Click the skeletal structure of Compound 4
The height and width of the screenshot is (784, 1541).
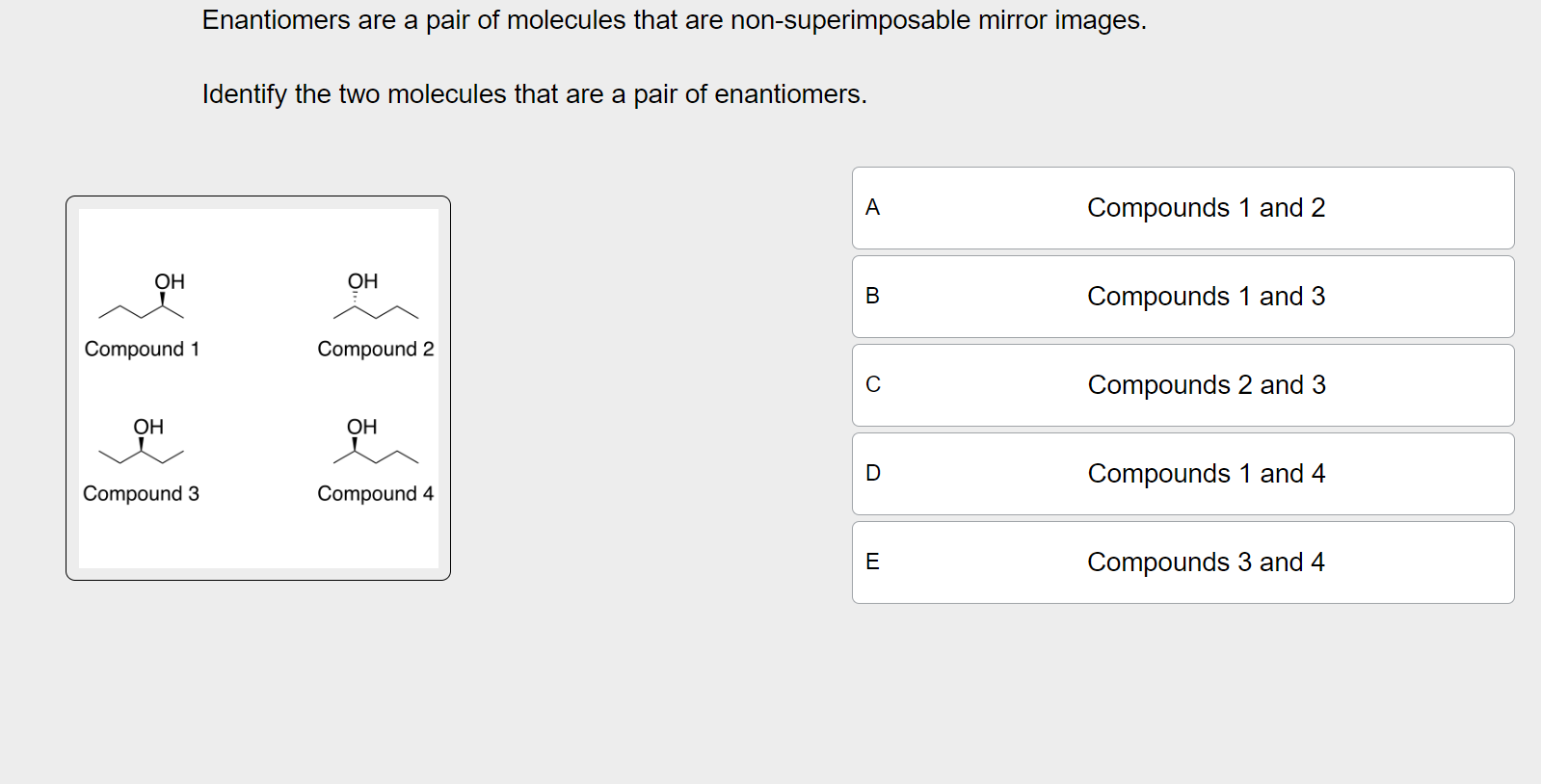click(375, 452)
